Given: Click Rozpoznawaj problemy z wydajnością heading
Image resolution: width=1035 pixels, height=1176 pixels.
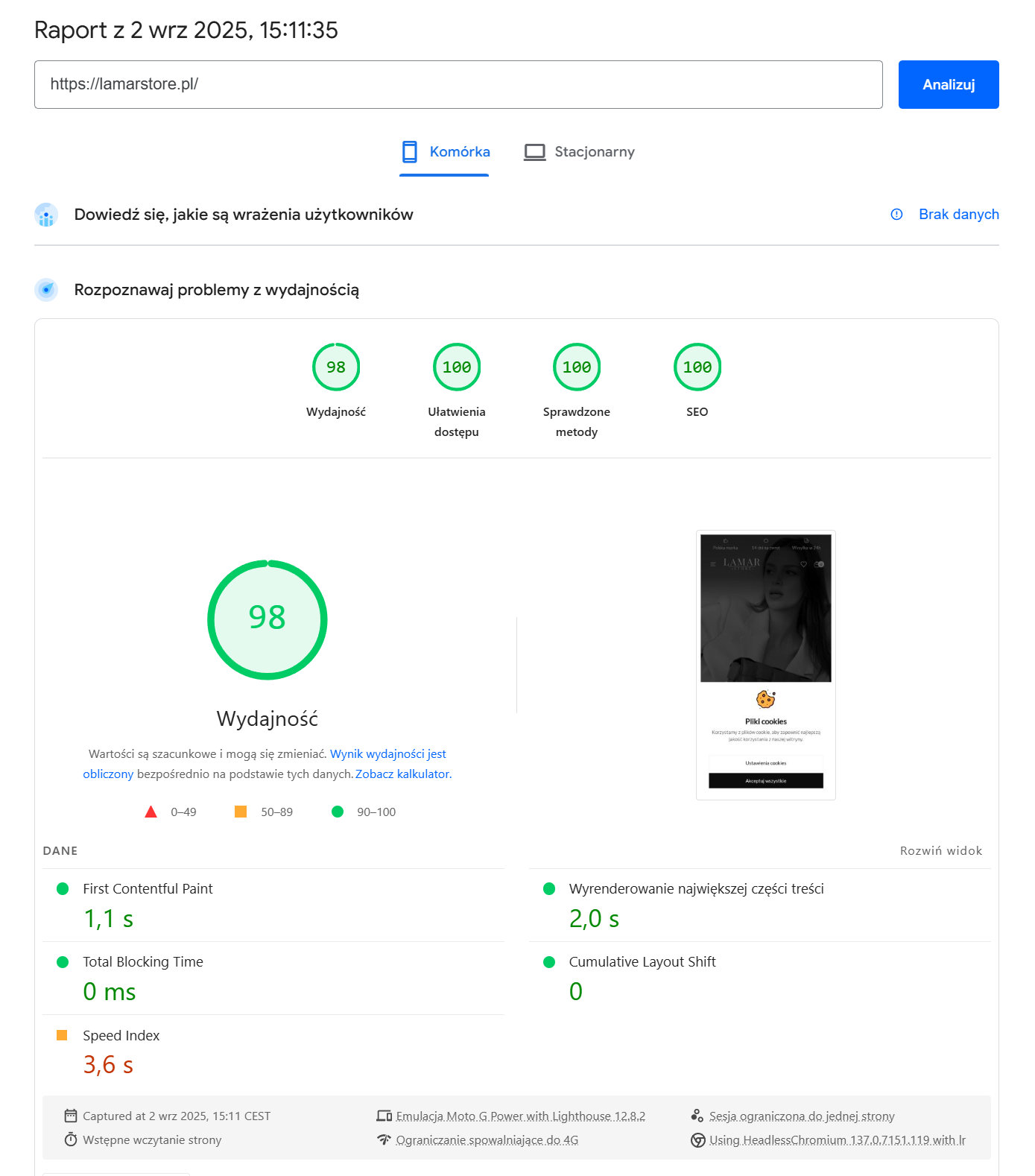Looking at the screenshot, I should [x=217, y=290].
